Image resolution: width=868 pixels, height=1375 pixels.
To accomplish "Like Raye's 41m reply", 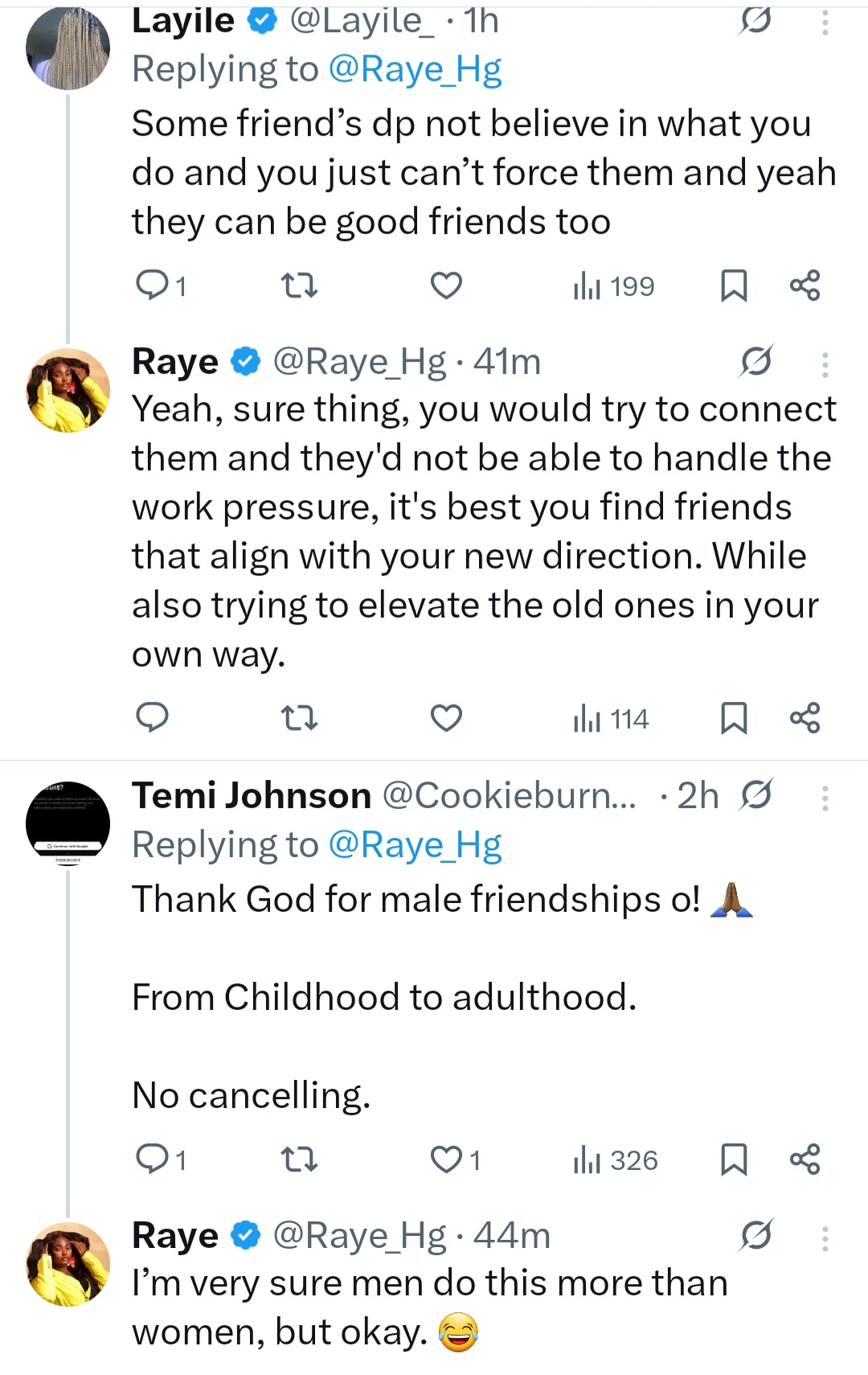I will click(x=446, y=718).
